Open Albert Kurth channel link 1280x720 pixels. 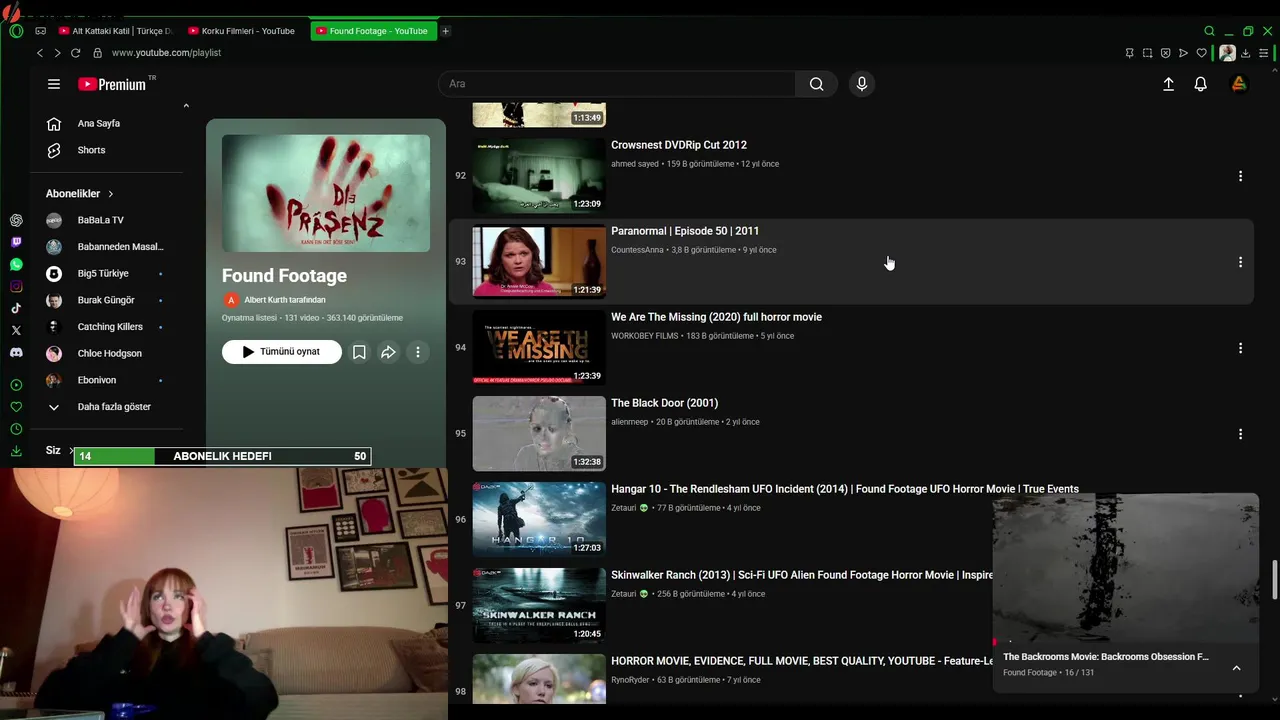pyautogui.click(x=285, y=300)
